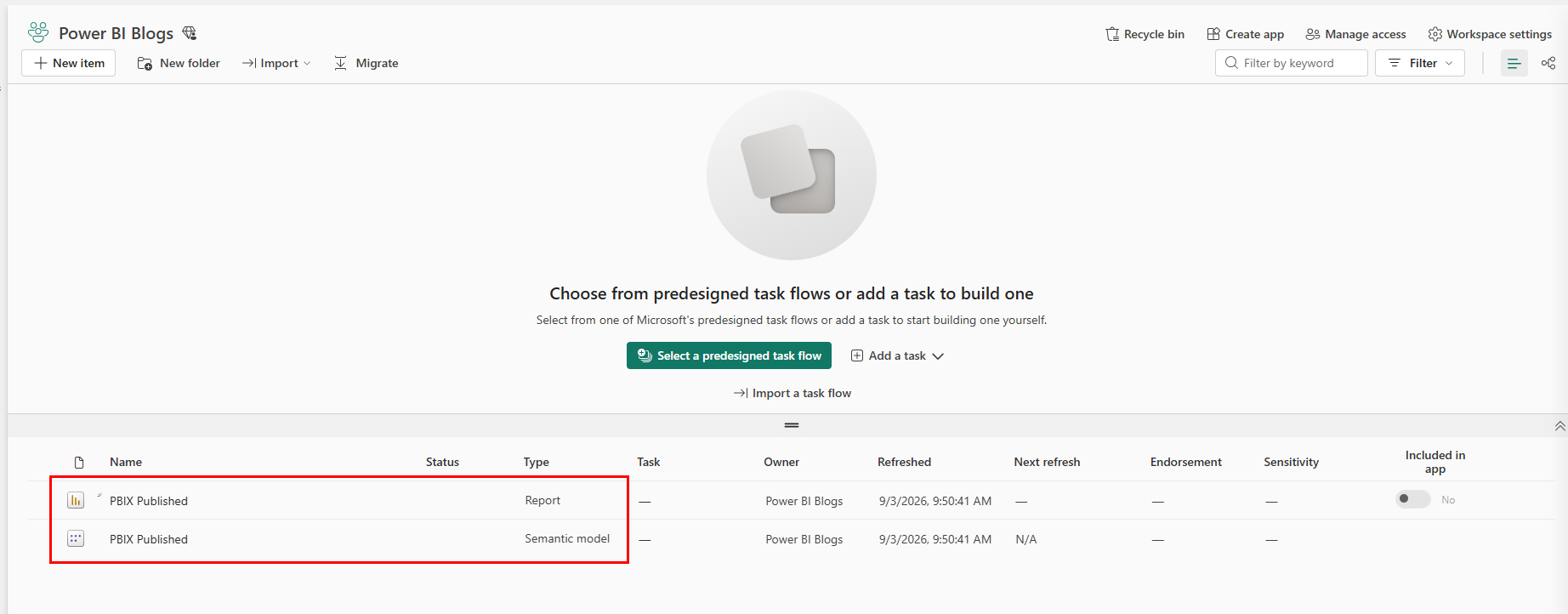This screenshot has width=1568, height=614.
Task: Sort by Next refresh column header
Action: [1047, 462]
